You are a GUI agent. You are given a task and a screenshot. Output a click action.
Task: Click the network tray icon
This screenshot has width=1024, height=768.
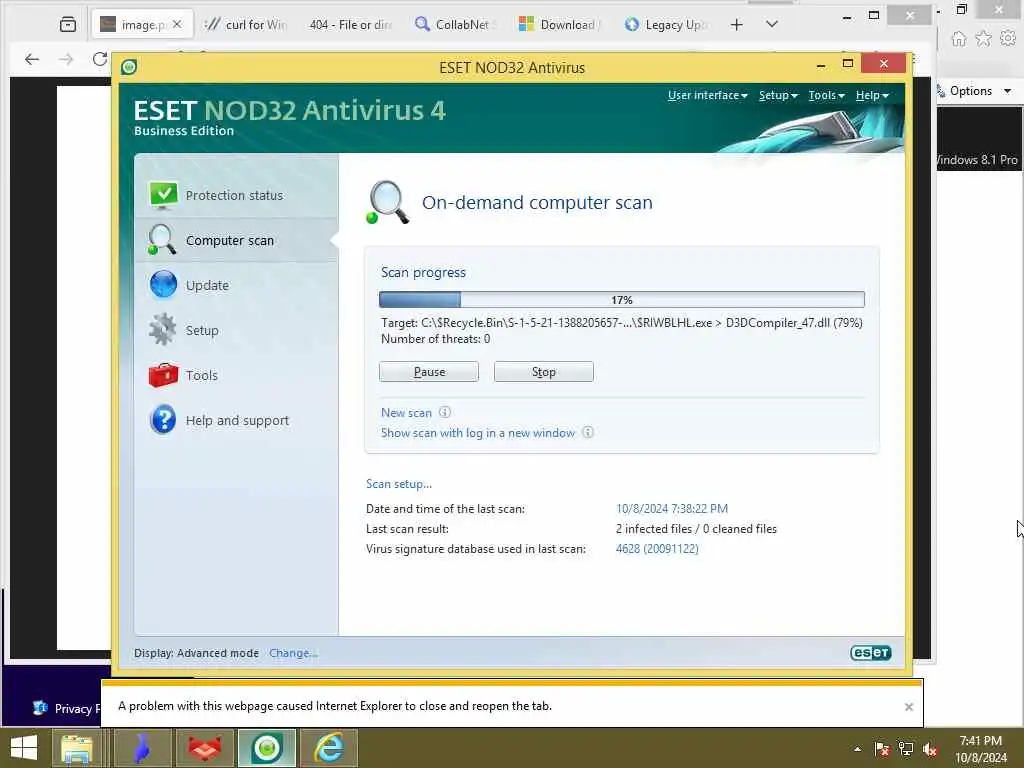pos(906,749)
